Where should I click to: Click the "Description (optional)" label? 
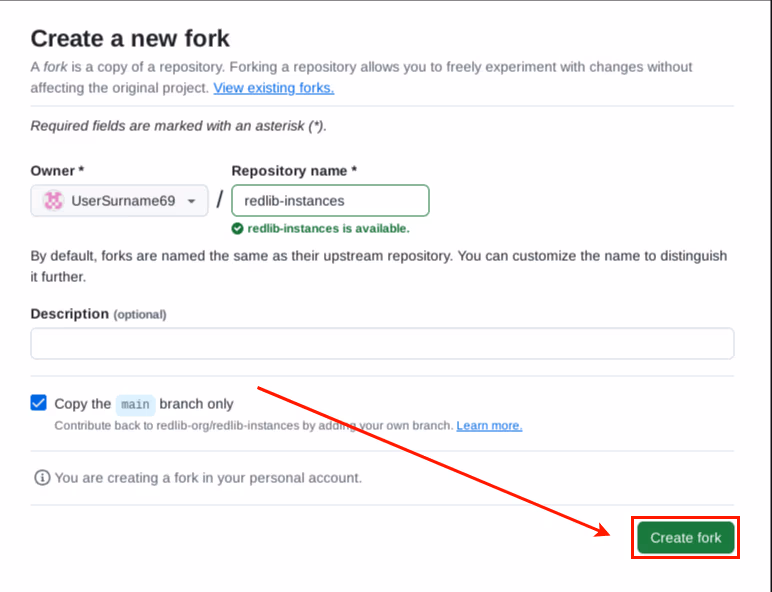point(98,314)
